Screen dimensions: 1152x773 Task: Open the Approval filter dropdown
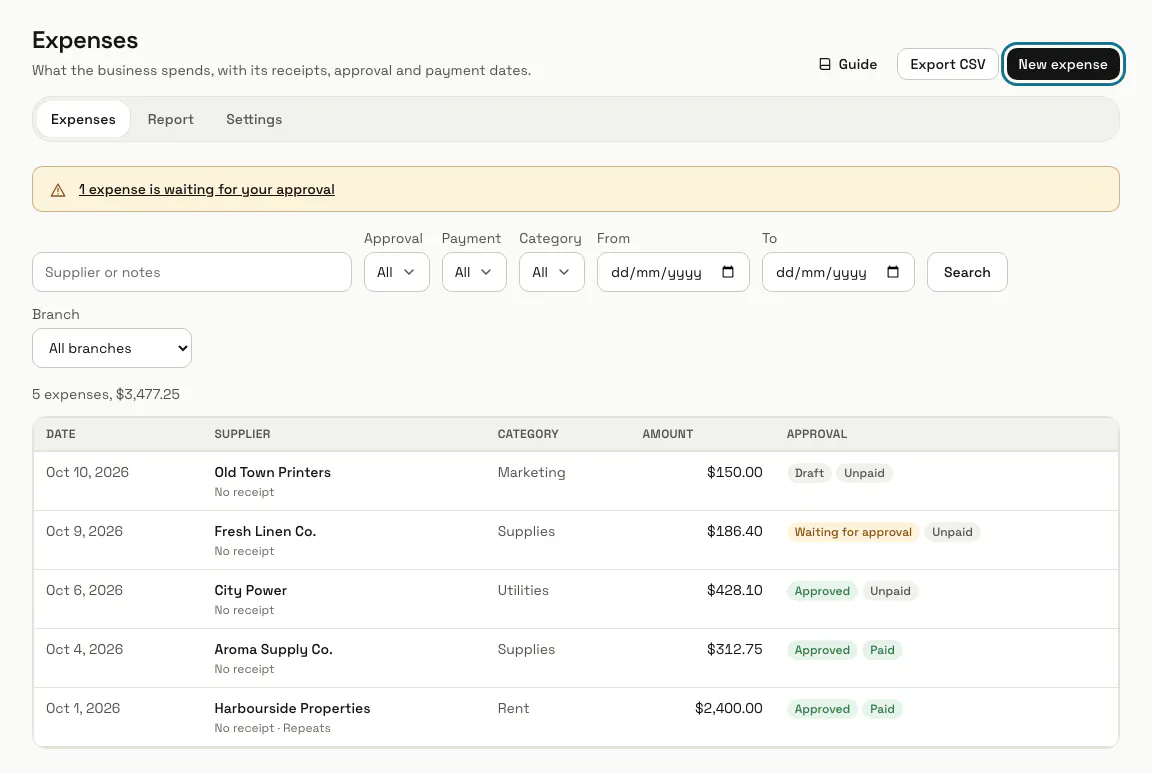[397, 272]
